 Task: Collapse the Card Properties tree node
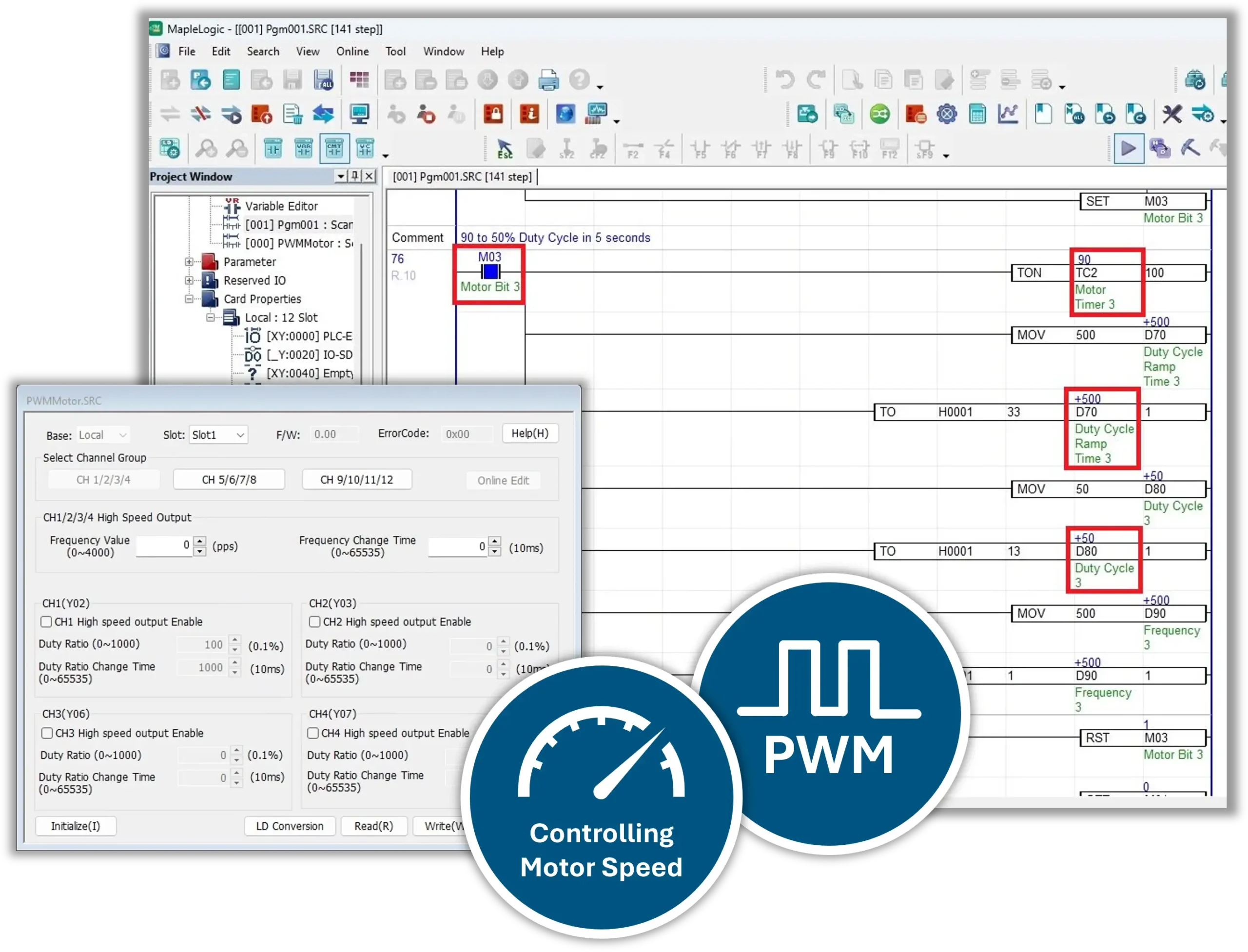click(x=189, y=299)
